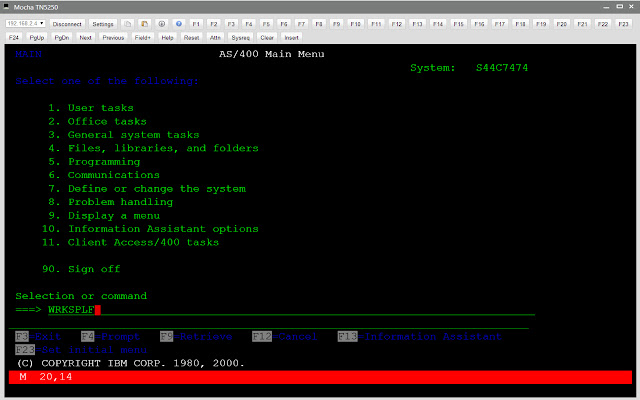640x400 pixels.
Task: Click the download arrow icon
Action: pyautogui.click(x=162, y=22)
